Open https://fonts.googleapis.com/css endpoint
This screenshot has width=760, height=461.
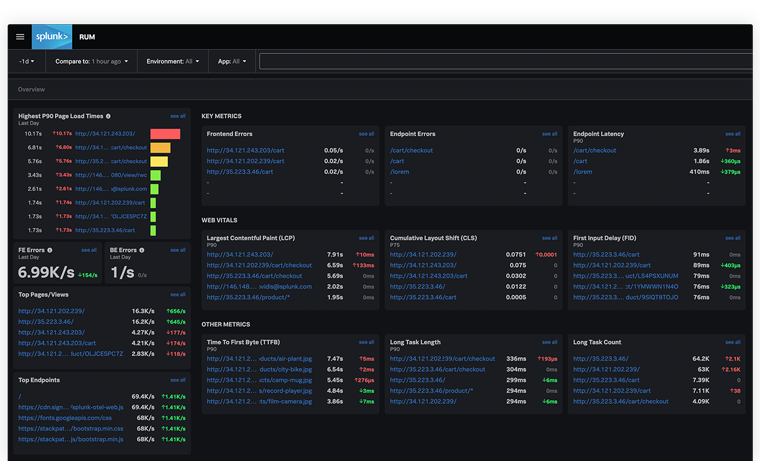coord(65,418)
